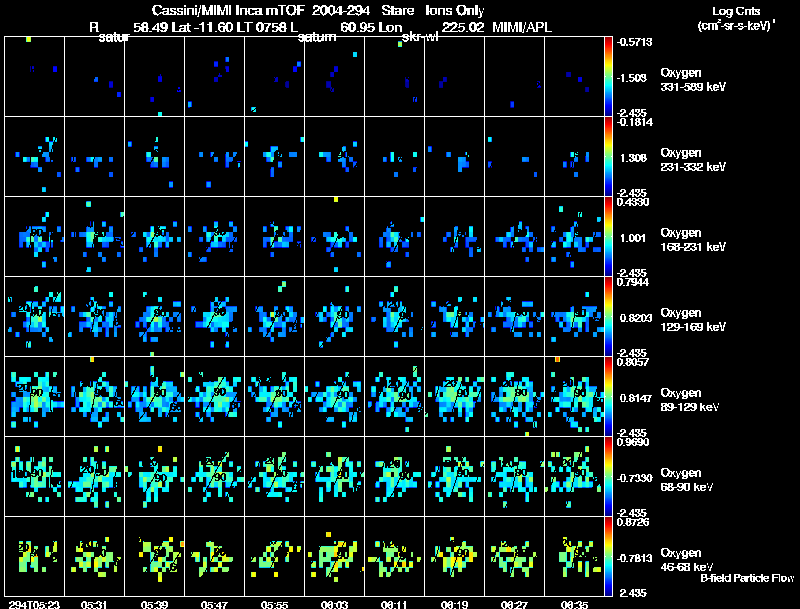Open the 331-589 keV image at 05:23

coord(34,77)
